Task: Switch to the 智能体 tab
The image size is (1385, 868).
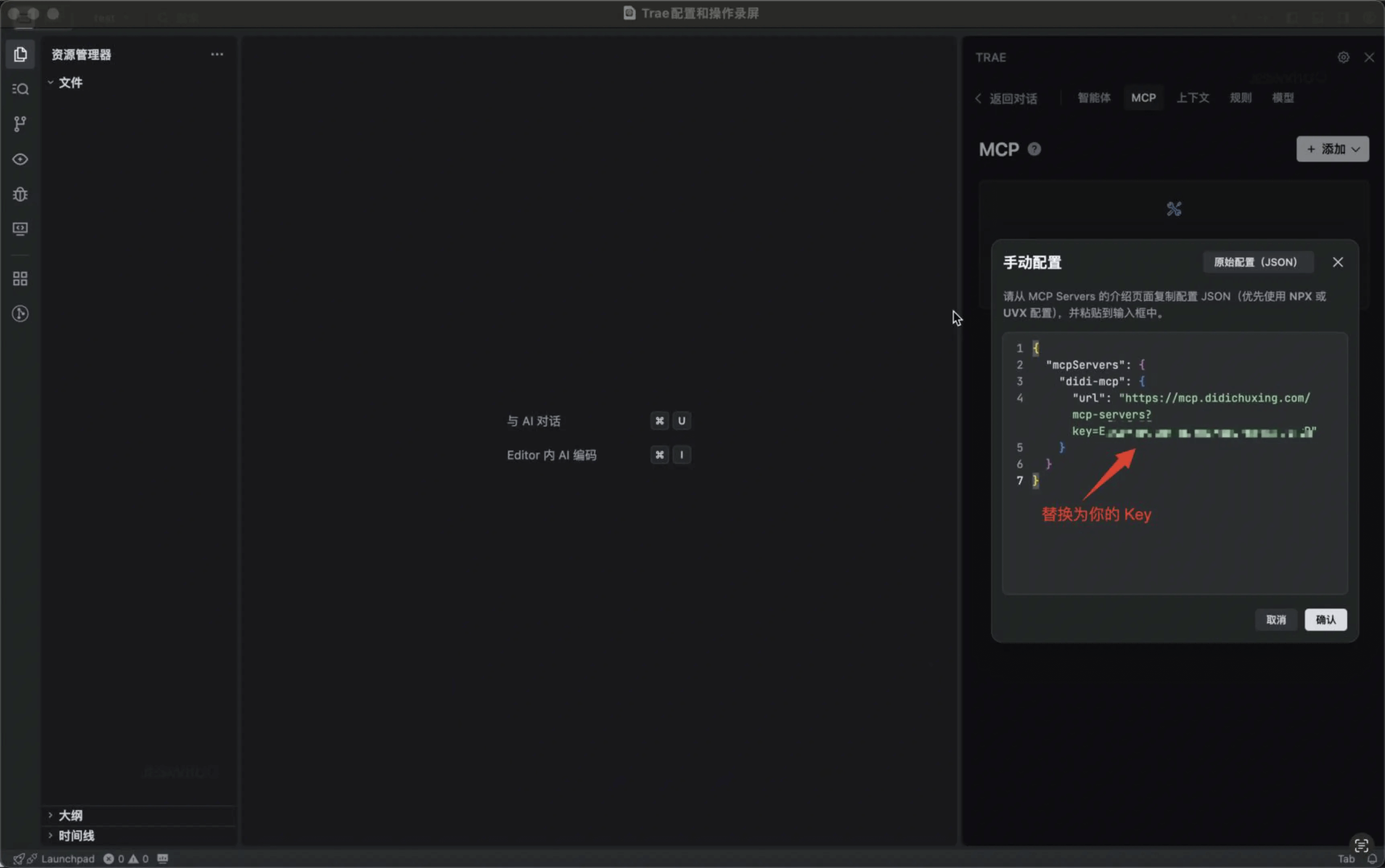Action: coord(1094,98)
